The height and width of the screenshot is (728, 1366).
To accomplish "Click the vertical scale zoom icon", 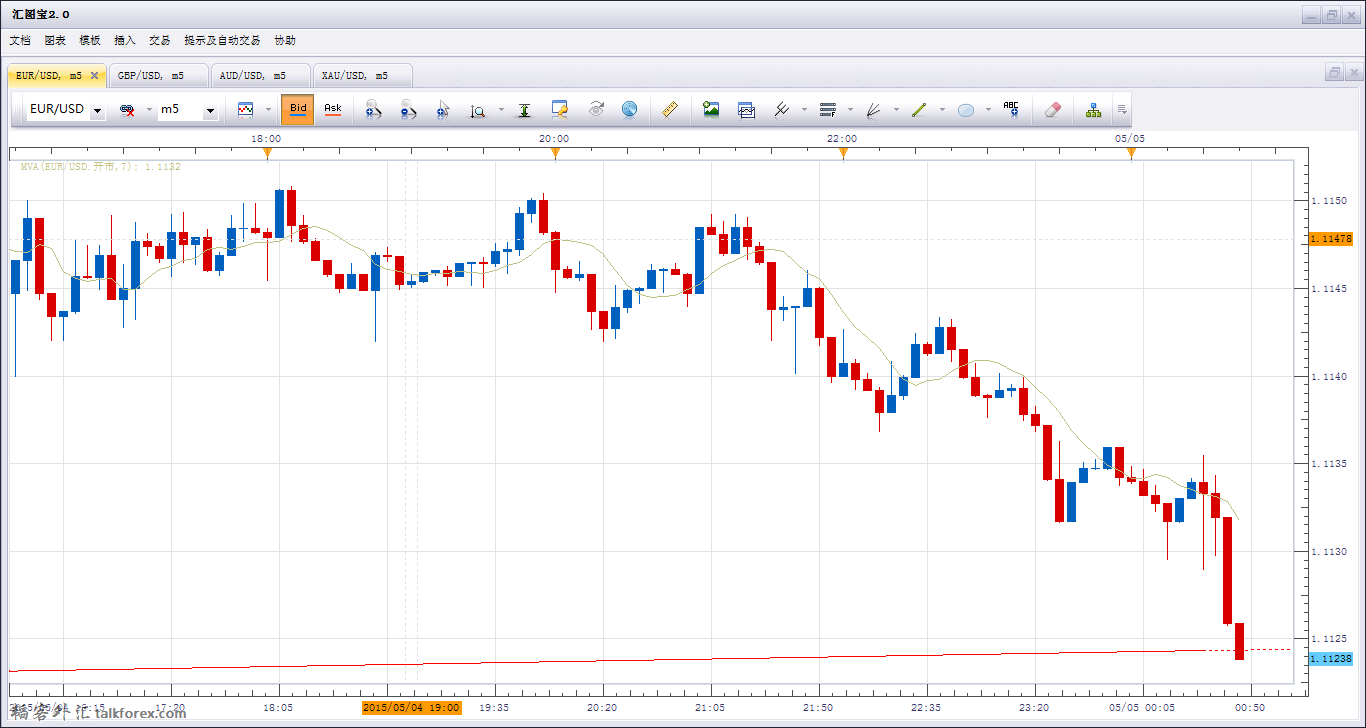I will coord(478,110).
